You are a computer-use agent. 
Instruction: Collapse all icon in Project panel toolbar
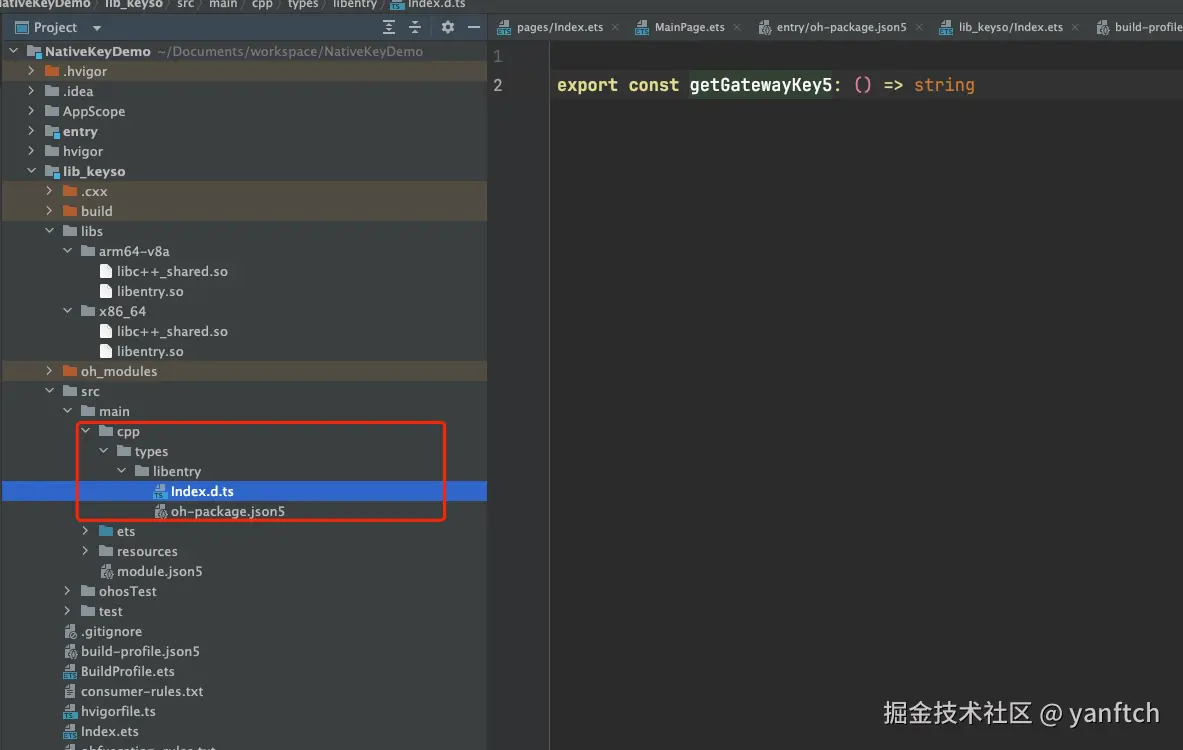415,27
